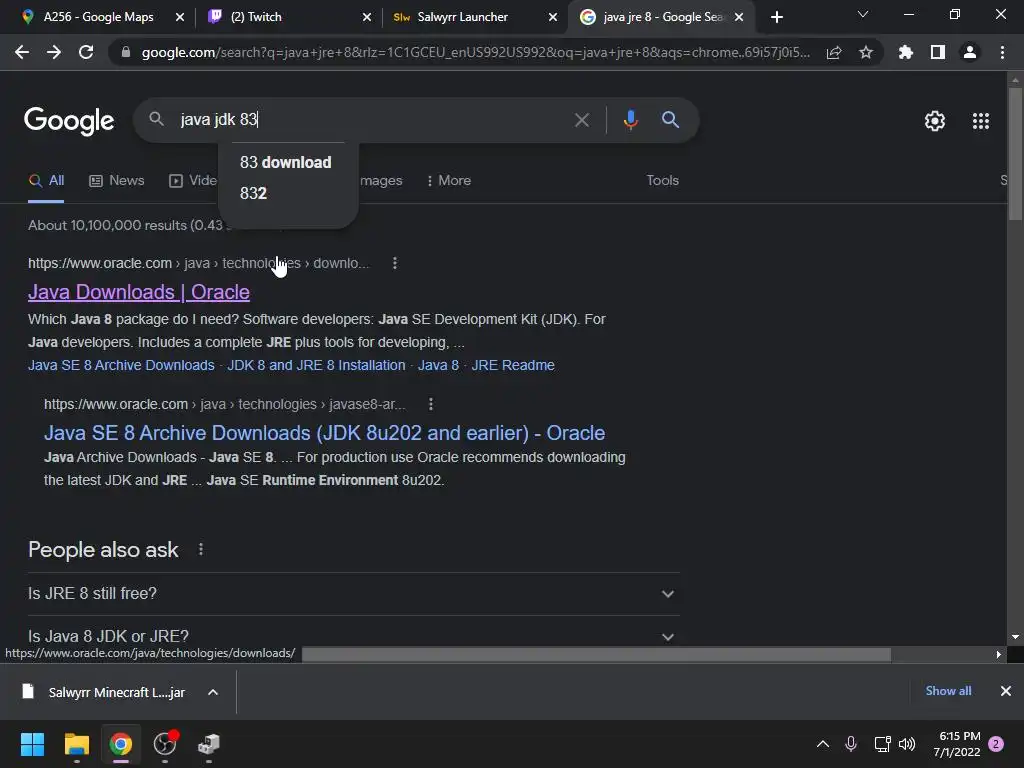Open JDK 8u202 and earlier archive result
Image resolution: width=1024 pixels, height=768 pixels.
click(324, 433)
